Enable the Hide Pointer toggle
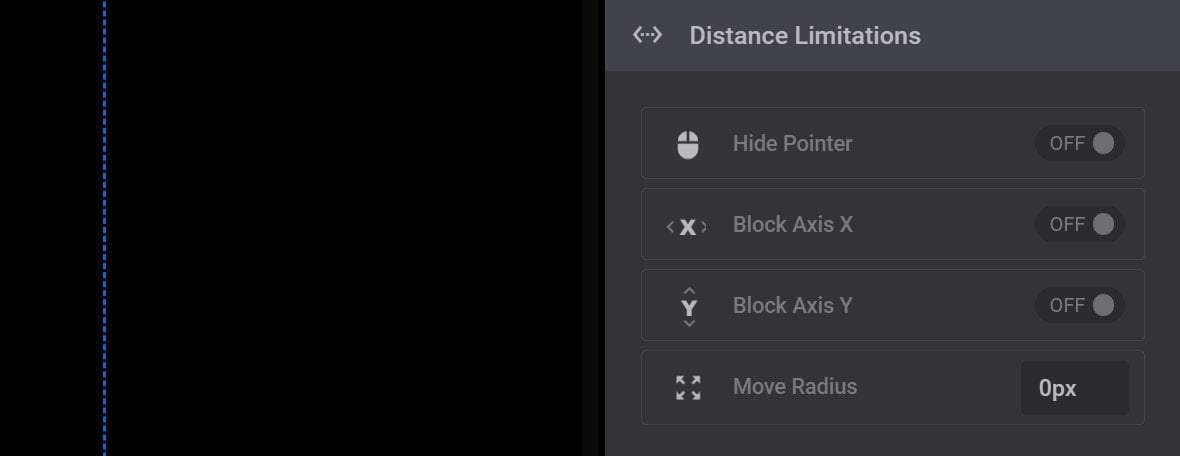Screen dimensions: 1180x456 pyautogui.click(x=1080, y=143)
